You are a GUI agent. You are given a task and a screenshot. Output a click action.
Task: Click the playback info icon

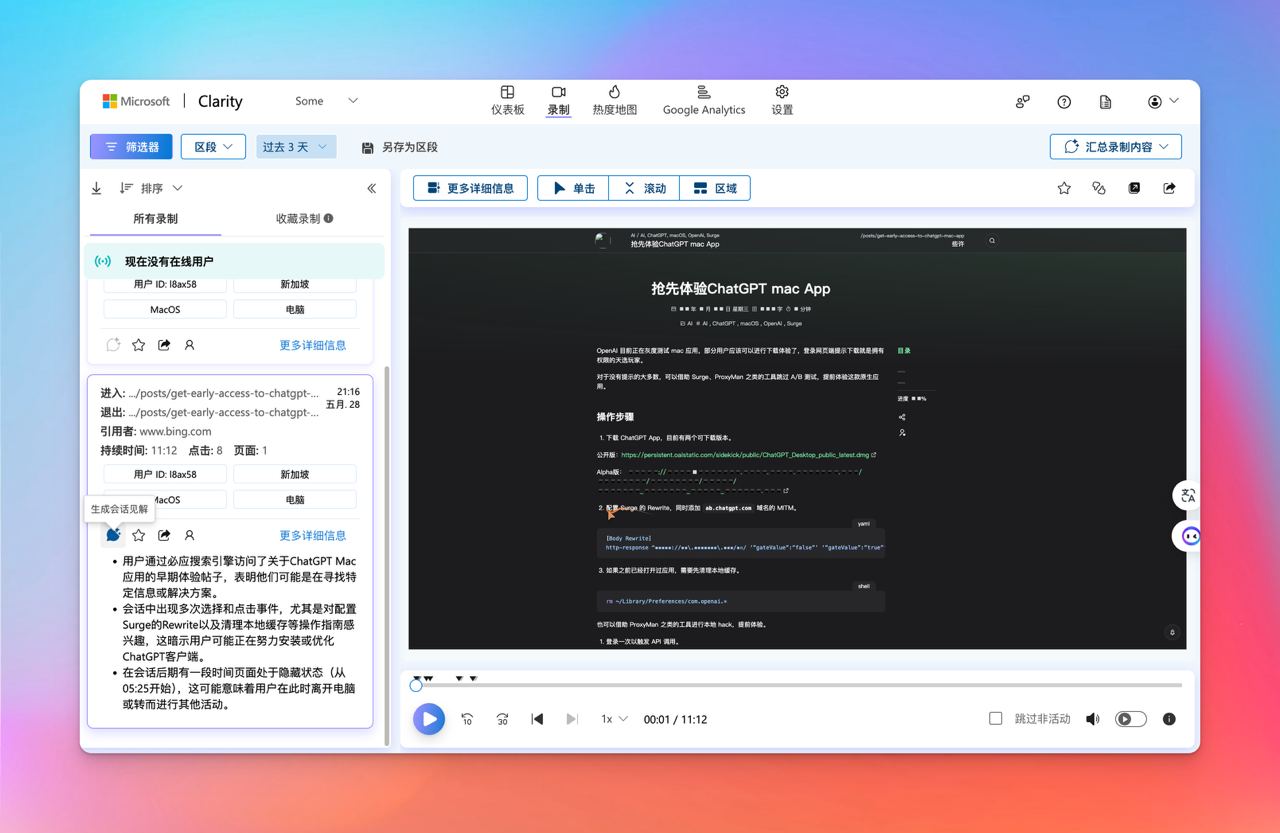click(x=1169, y=719)
